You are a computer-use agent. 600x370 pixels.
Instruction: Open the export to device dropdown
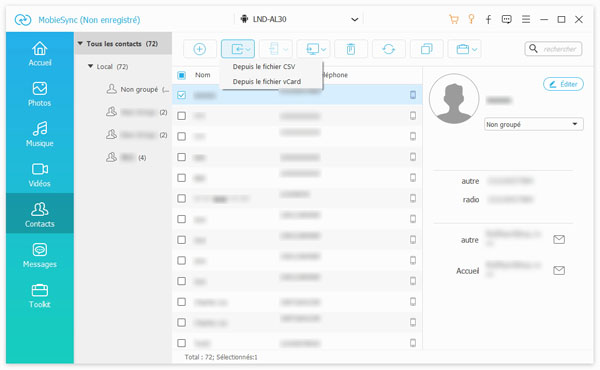276,49
